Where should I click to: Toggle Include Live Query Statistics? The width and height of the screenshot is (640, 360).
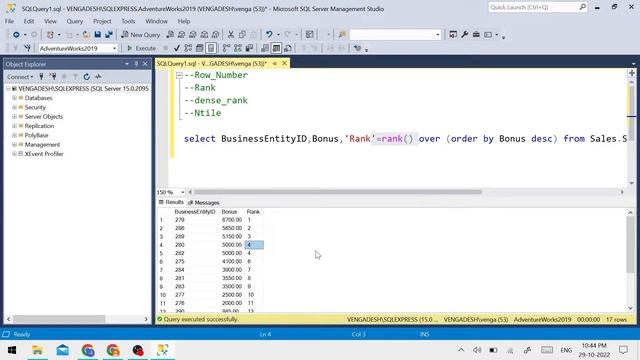(x=238, y=48)
